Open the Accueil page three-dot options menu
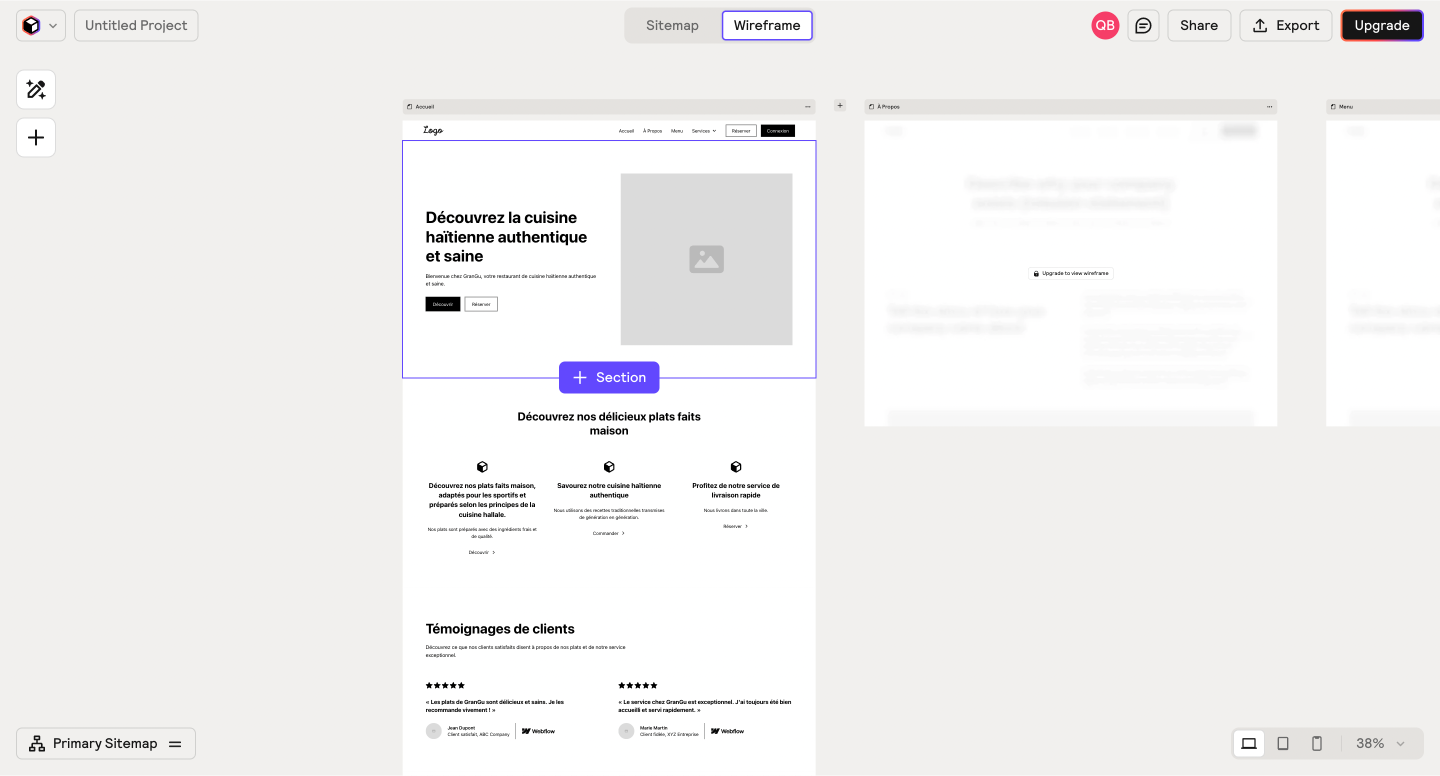1440x776 pixels. coord(807,107)
